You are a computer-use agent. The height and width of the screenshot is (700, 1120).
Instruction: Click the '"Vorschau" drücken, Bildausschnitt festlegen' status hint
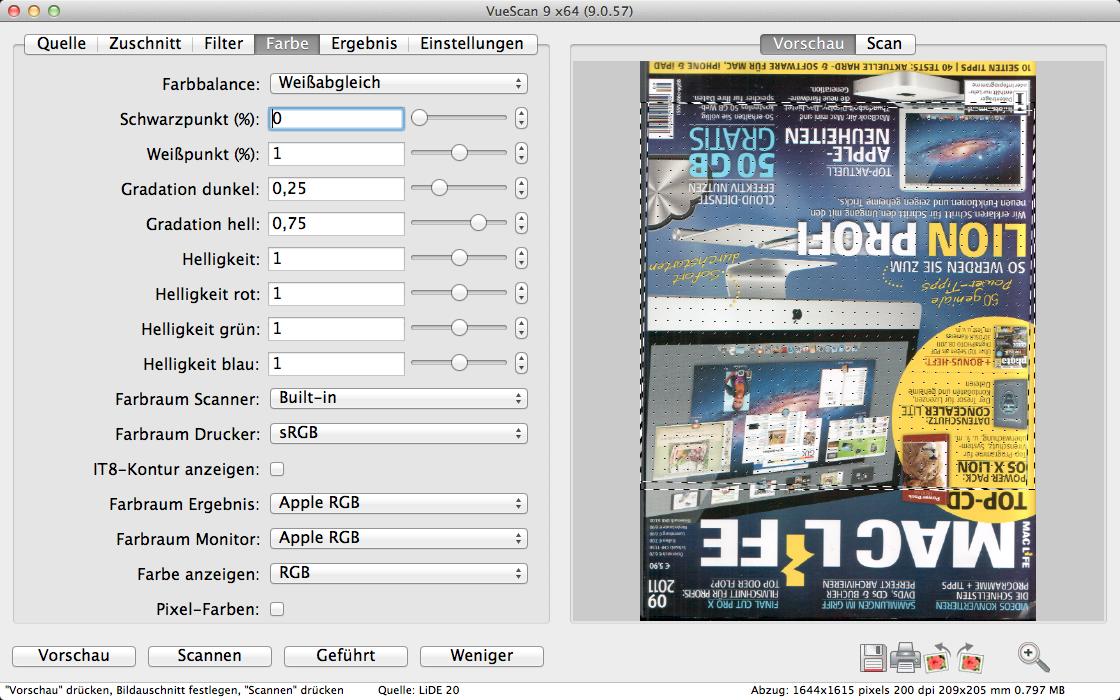point(174,690)
